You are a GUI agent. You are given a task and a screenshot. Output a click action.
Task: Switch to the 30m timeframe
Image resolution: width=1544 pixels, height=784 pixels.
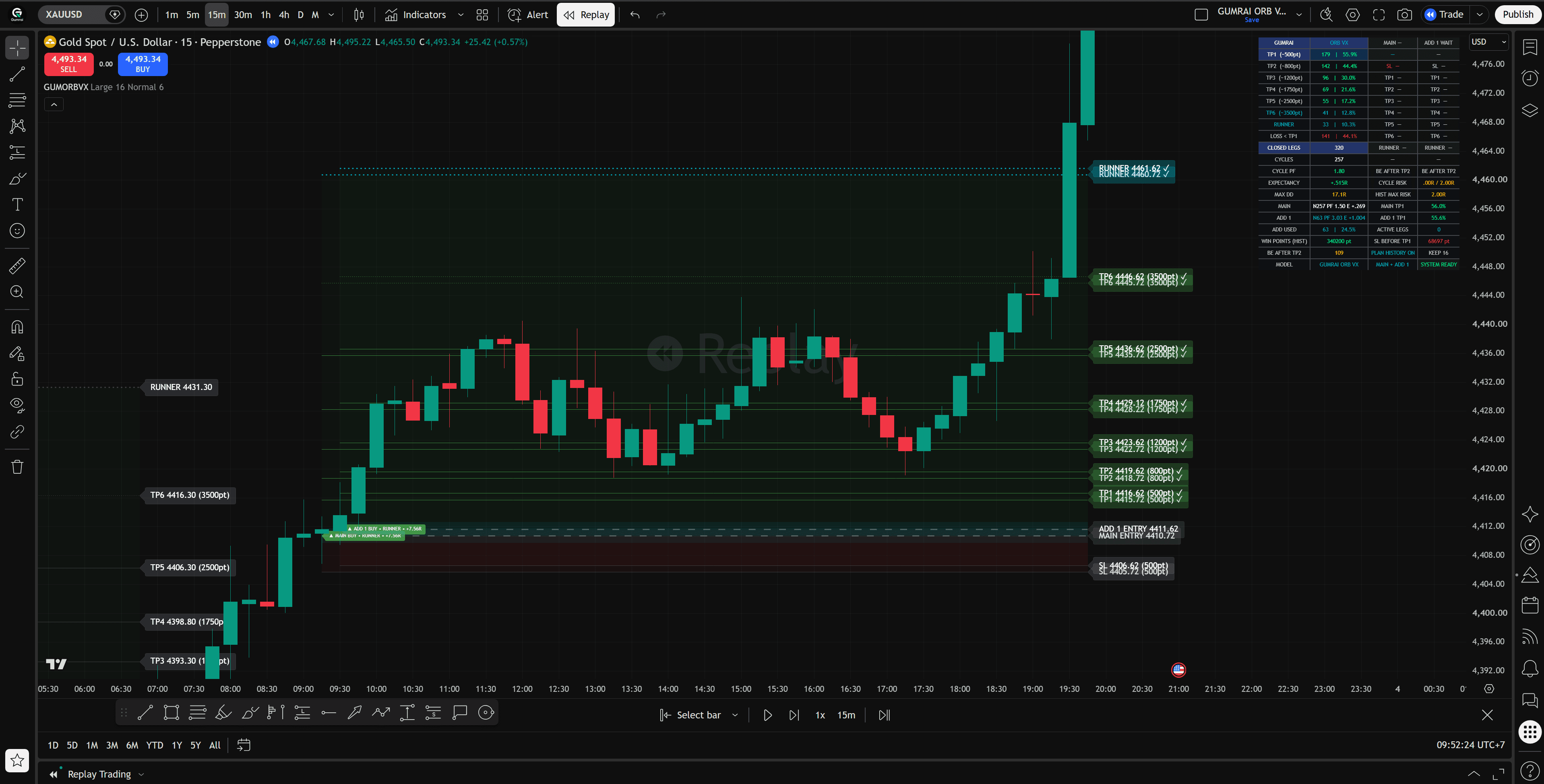click(243, 15)
